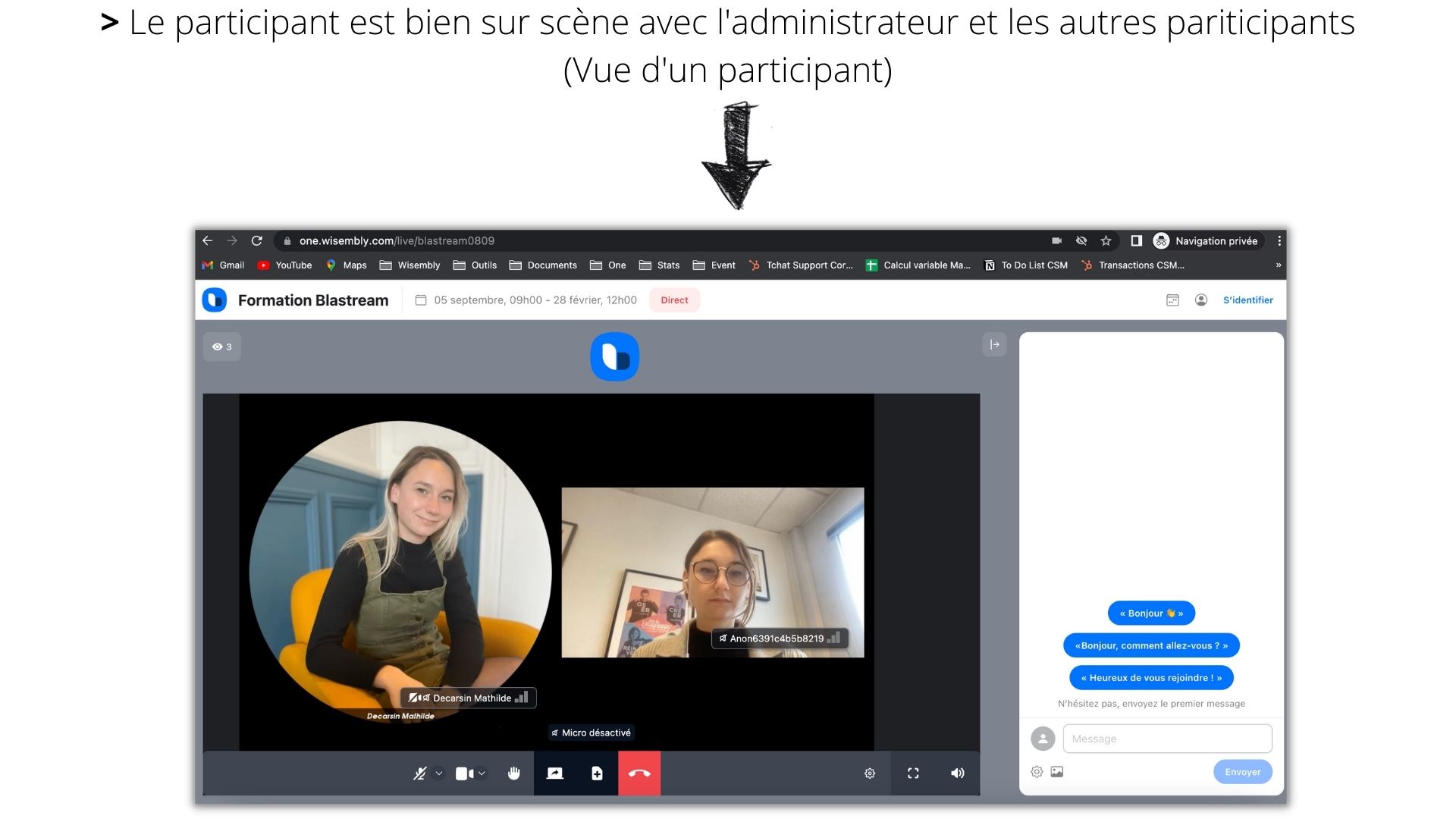Unmute the microphone in call toolbar
1456x819 pixels.
coord(419,773)
